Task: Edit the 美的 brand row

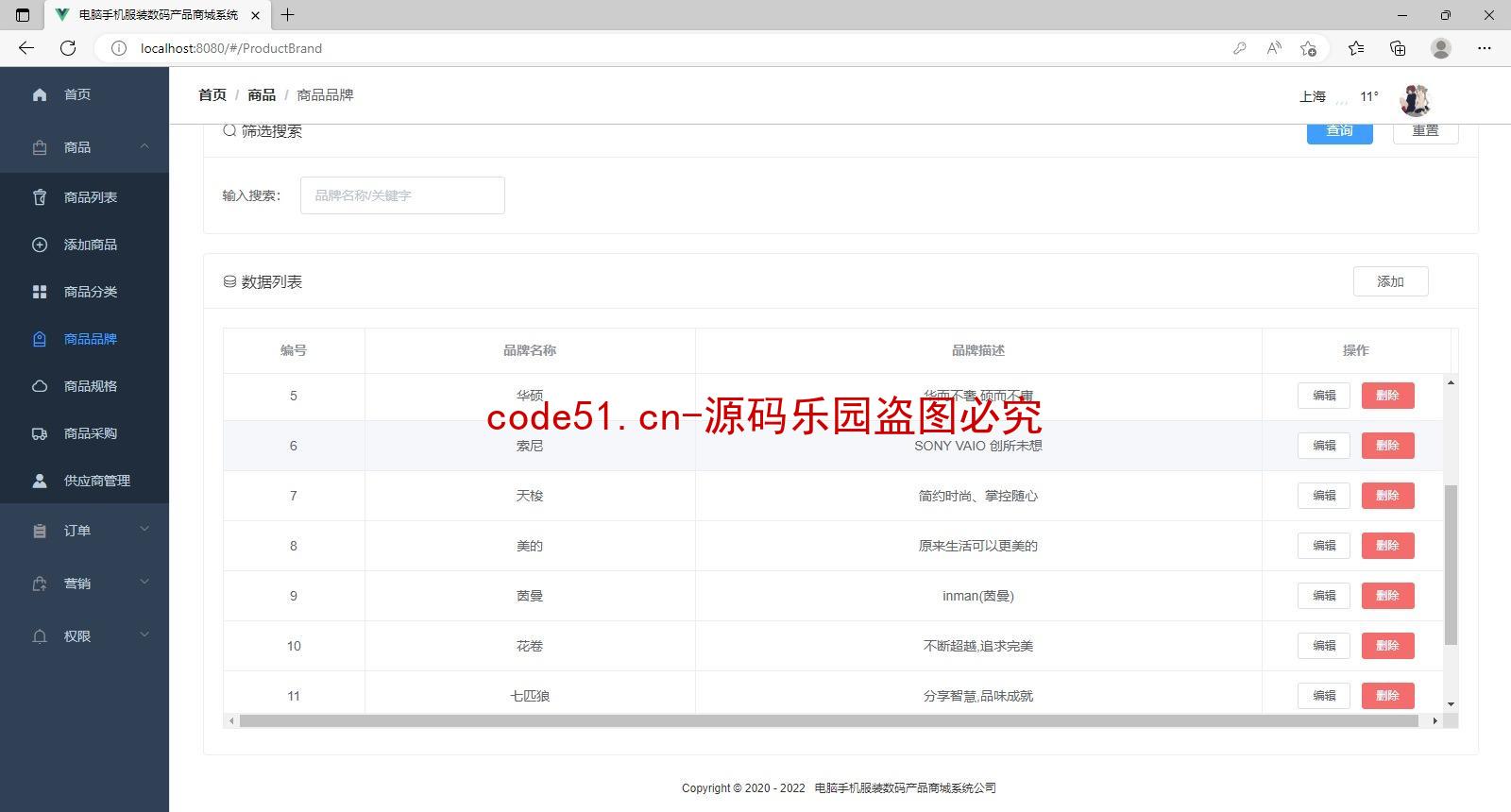Action: pyautogui.click(x=1324, y=546)
